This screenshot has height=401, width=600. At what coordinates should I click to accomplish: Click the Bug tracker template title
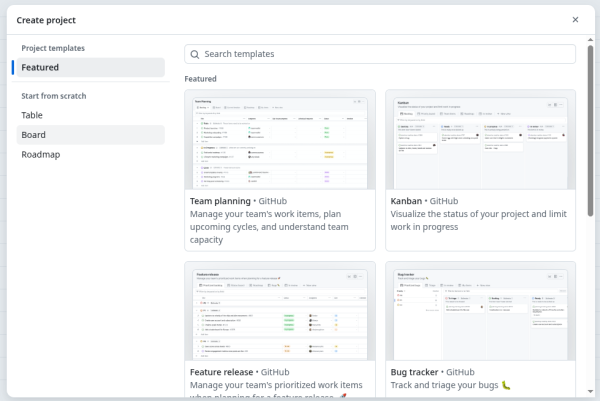414,372
